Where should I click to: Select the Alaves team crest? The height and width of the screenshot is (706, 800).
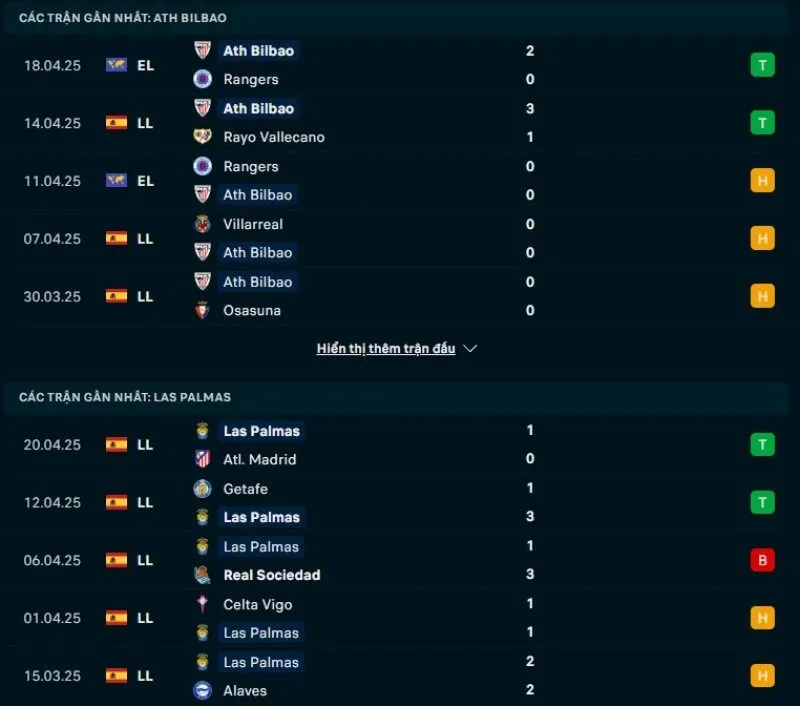pyautogui.click(x=202, y=690)
